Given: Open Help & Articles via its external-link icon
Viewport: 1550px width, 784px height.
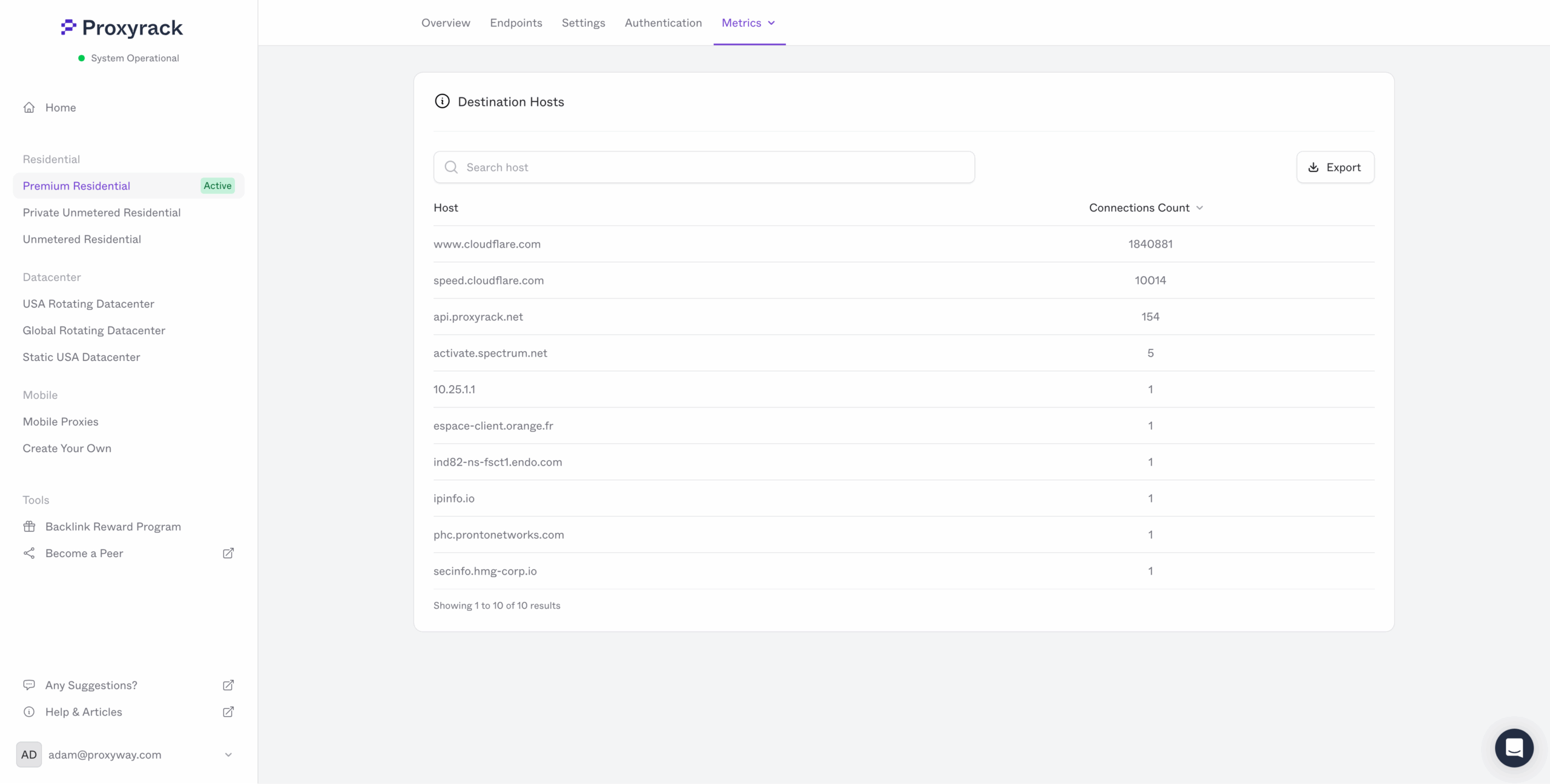Looking at the screenshot, I should click(228, 712).
